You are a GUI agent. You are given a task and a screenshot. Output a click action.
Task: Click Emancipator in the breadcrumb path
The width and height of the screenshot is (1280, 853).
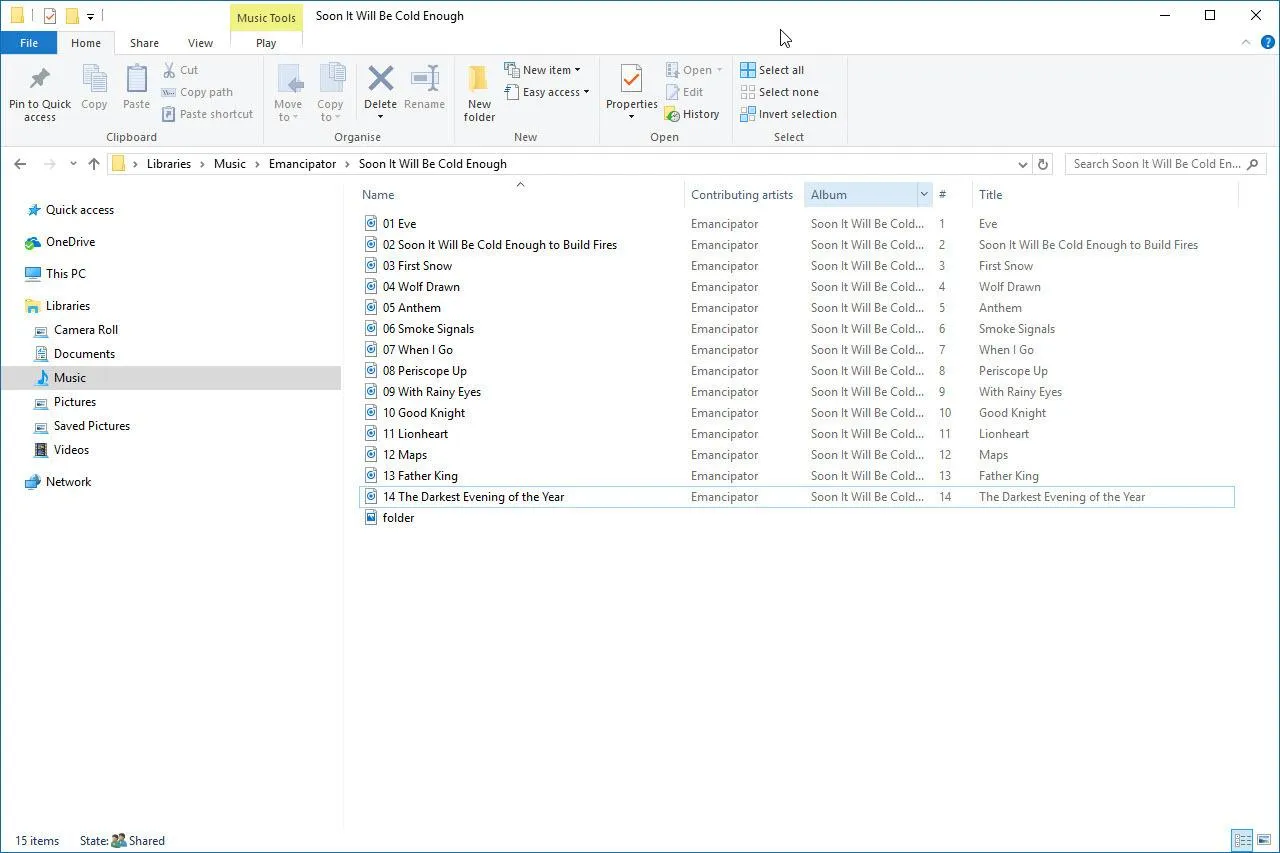302,164
